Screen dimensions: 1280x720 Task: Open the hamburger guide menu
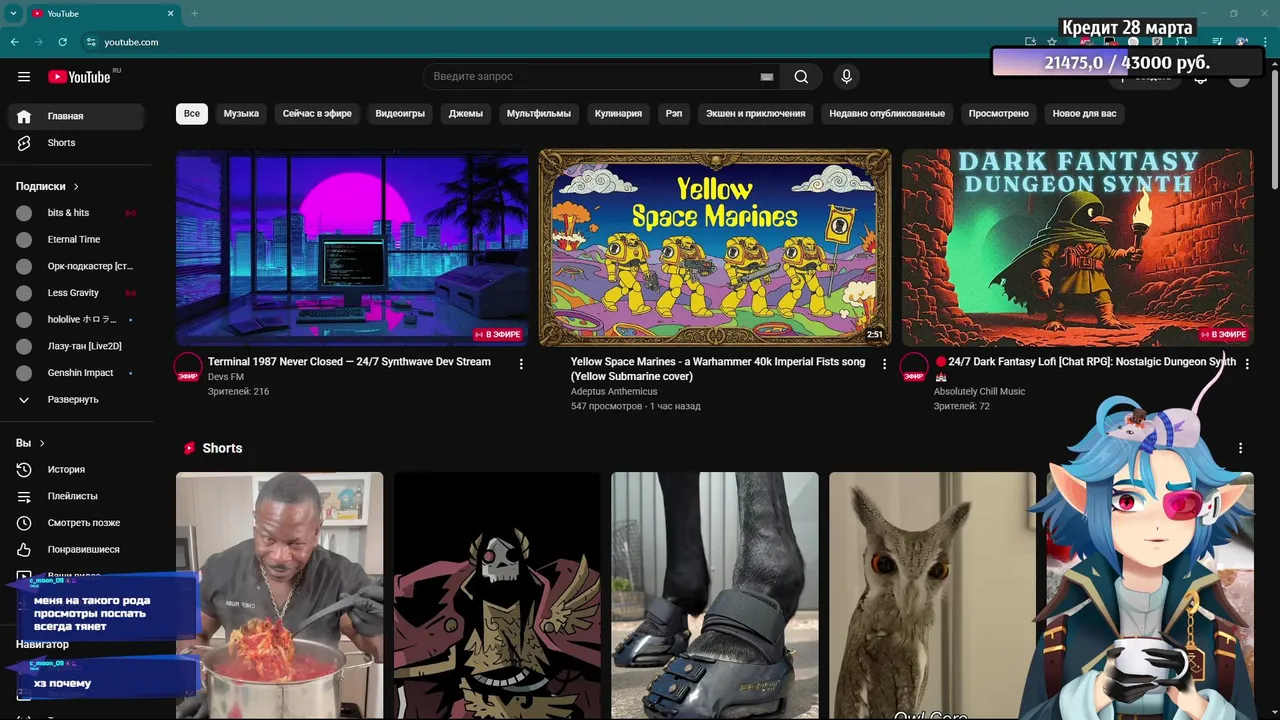24,77
